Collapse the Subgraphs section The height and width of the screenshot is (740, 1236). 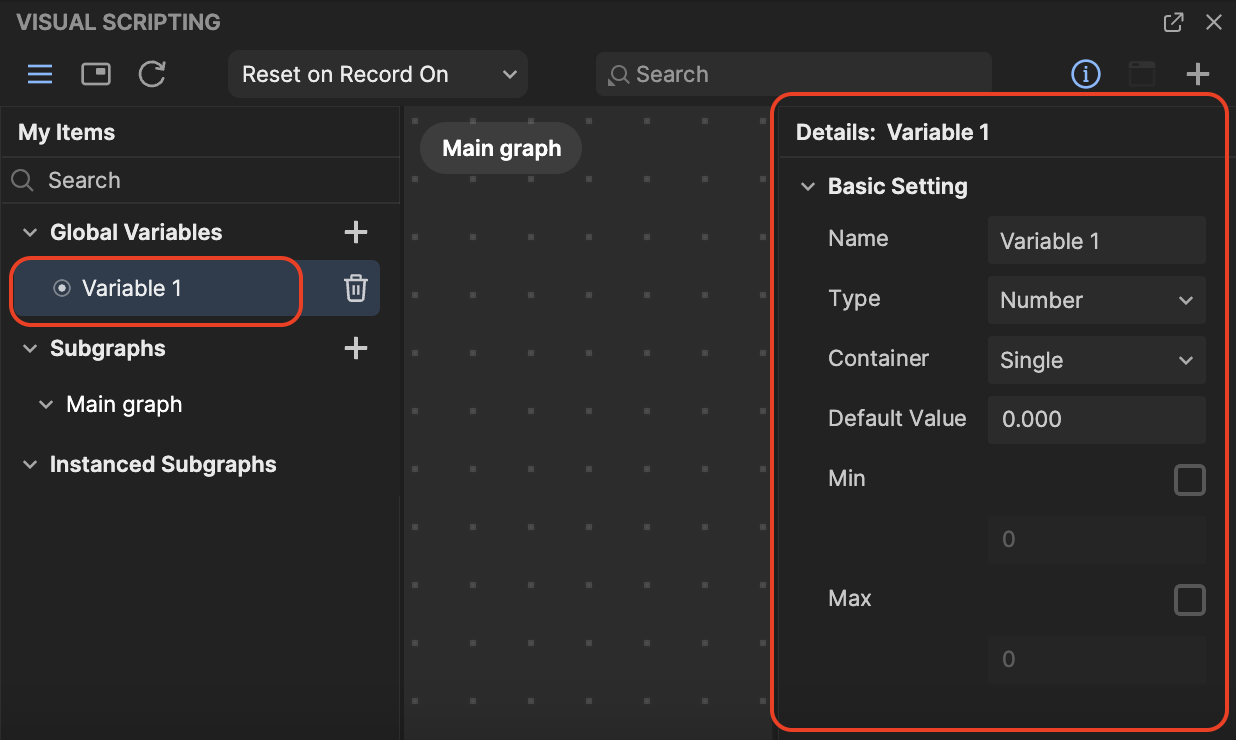pos(29,349)
